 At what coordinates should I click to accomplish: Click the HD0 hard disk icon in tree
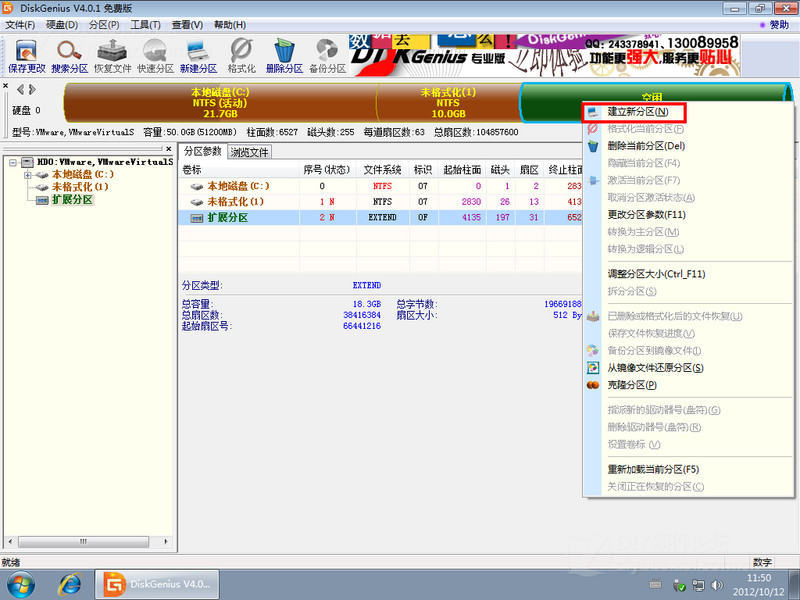pos(27,162)
